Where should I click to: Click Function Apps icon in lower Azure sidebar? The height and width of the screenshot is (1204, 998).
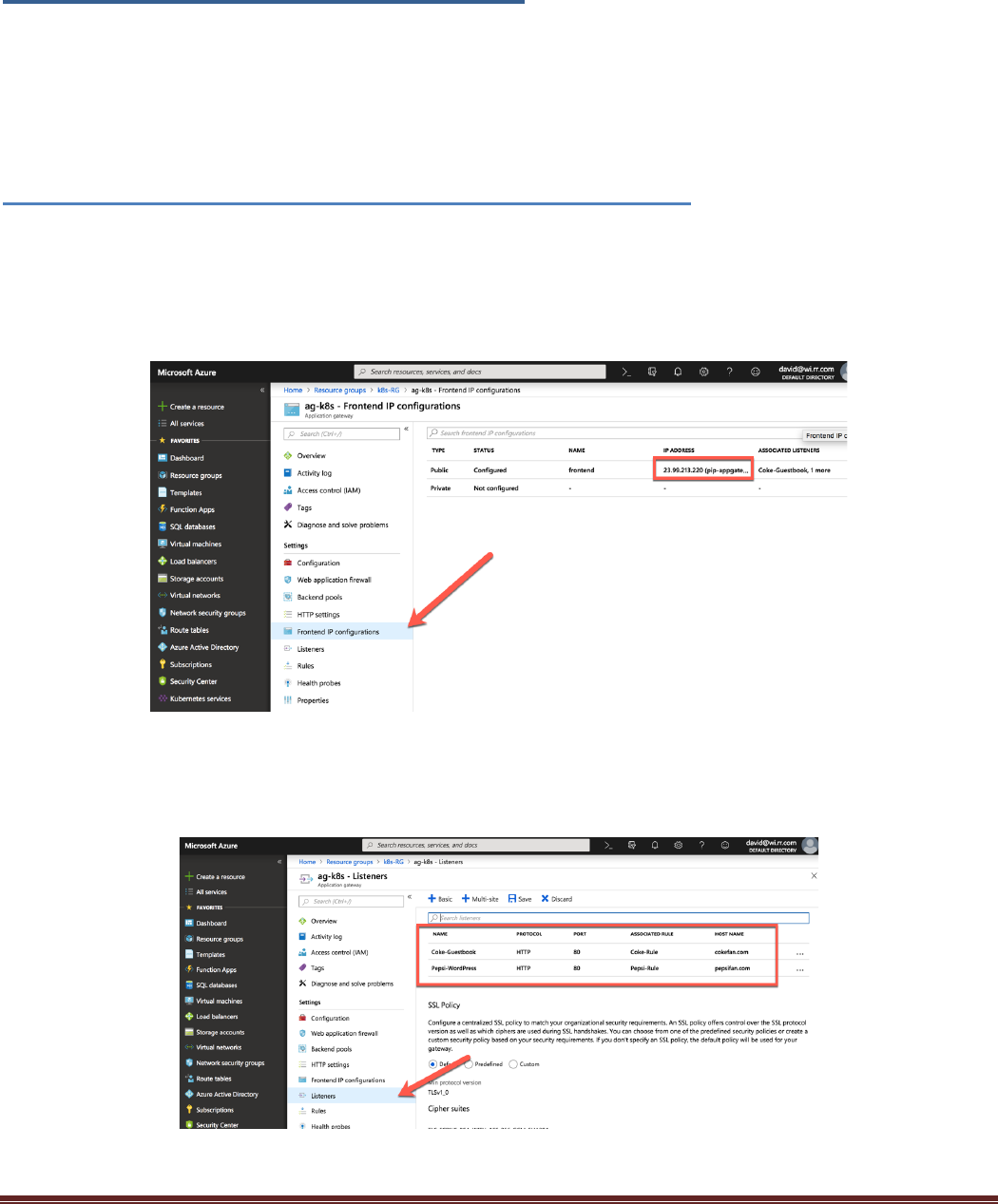tap(189, 969)
